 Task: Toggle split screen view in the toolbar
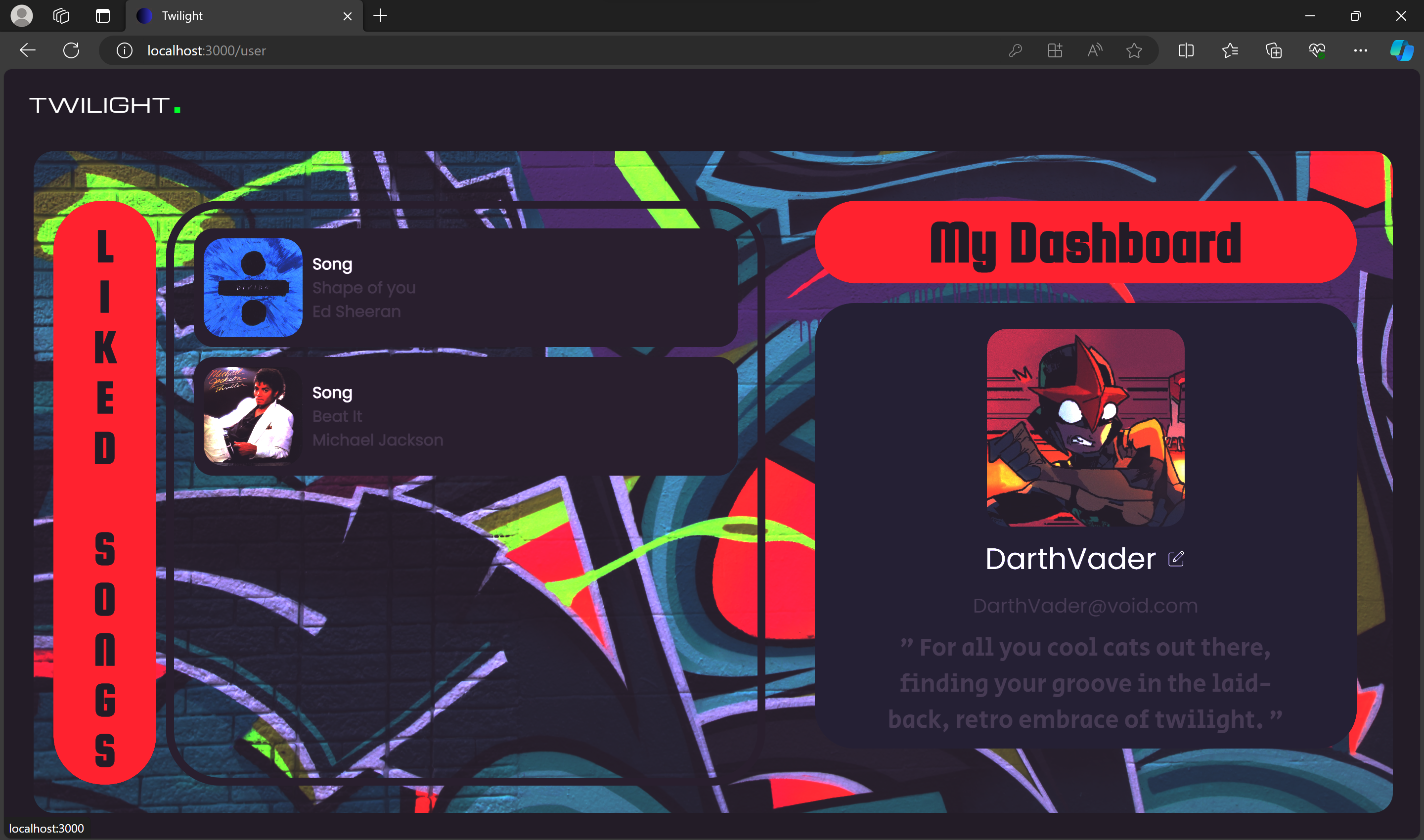click(1186, 50)
